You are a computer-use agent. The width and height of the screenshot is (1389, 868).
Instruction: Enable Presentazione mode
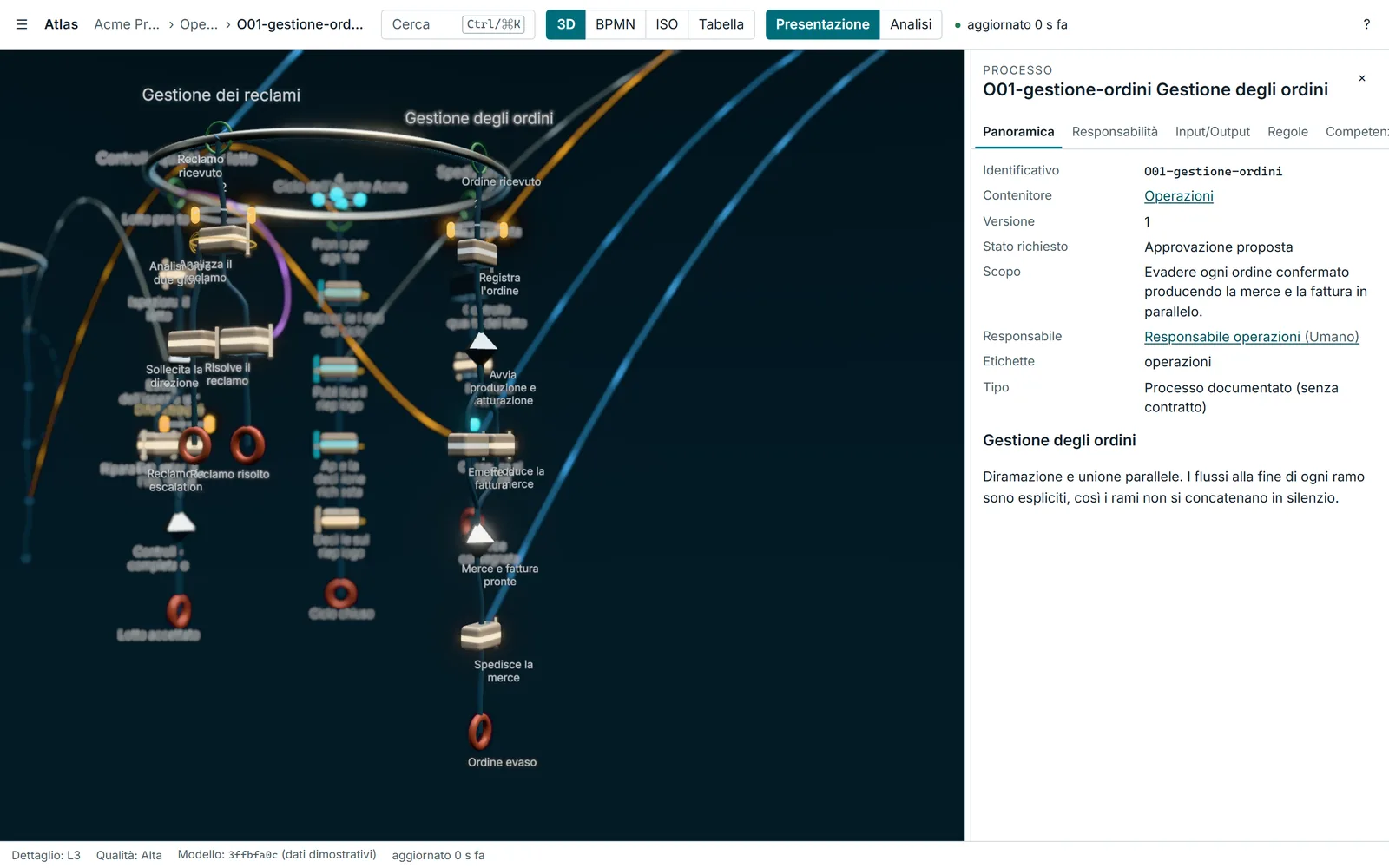coord(823,24)
